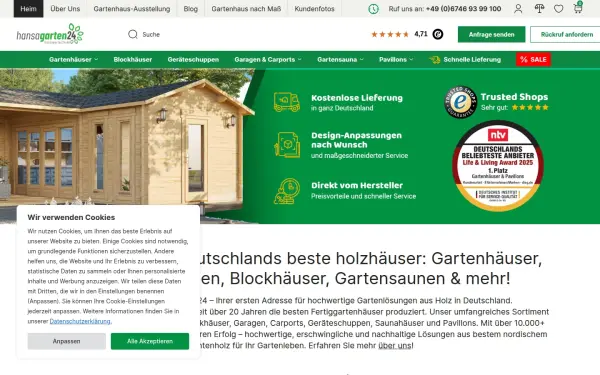The width and height of the screenshot is (600, 375).
Task: Expand the Gartenhäuser dropdown menu
Action: coord(73,59)
